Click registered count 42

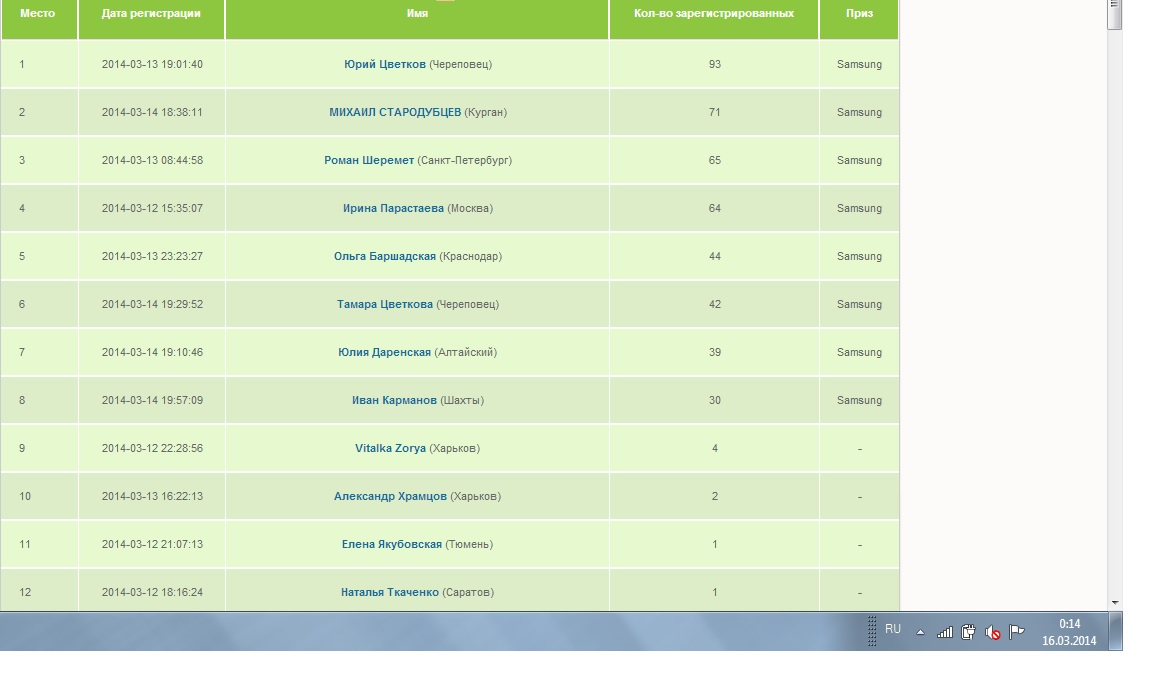(x=714, y=304)
